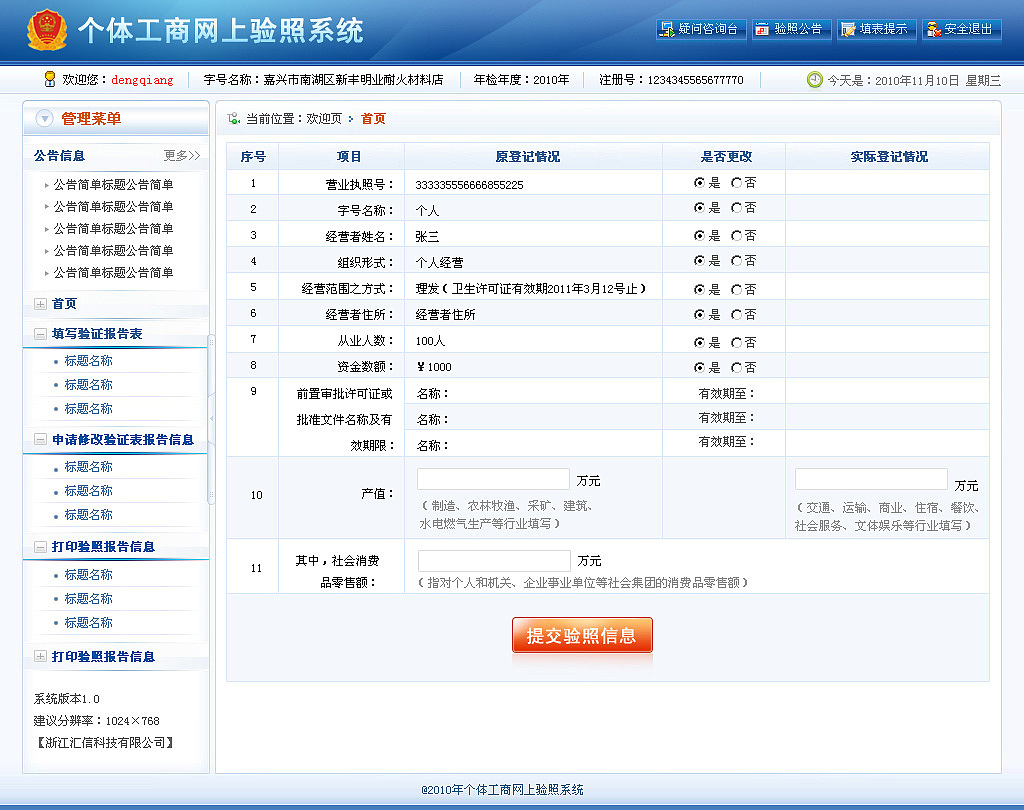
Task: Collapse the 填写验证报告表 section minus icon
Action: click(40, 334)
